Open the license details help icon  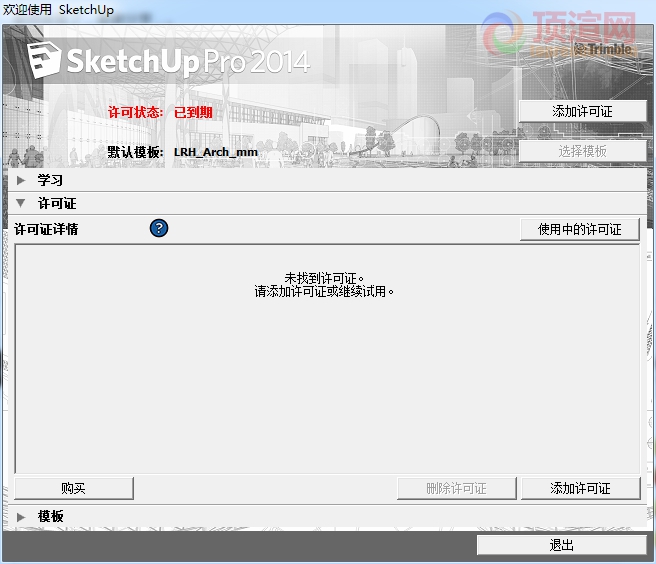[159, 228]
